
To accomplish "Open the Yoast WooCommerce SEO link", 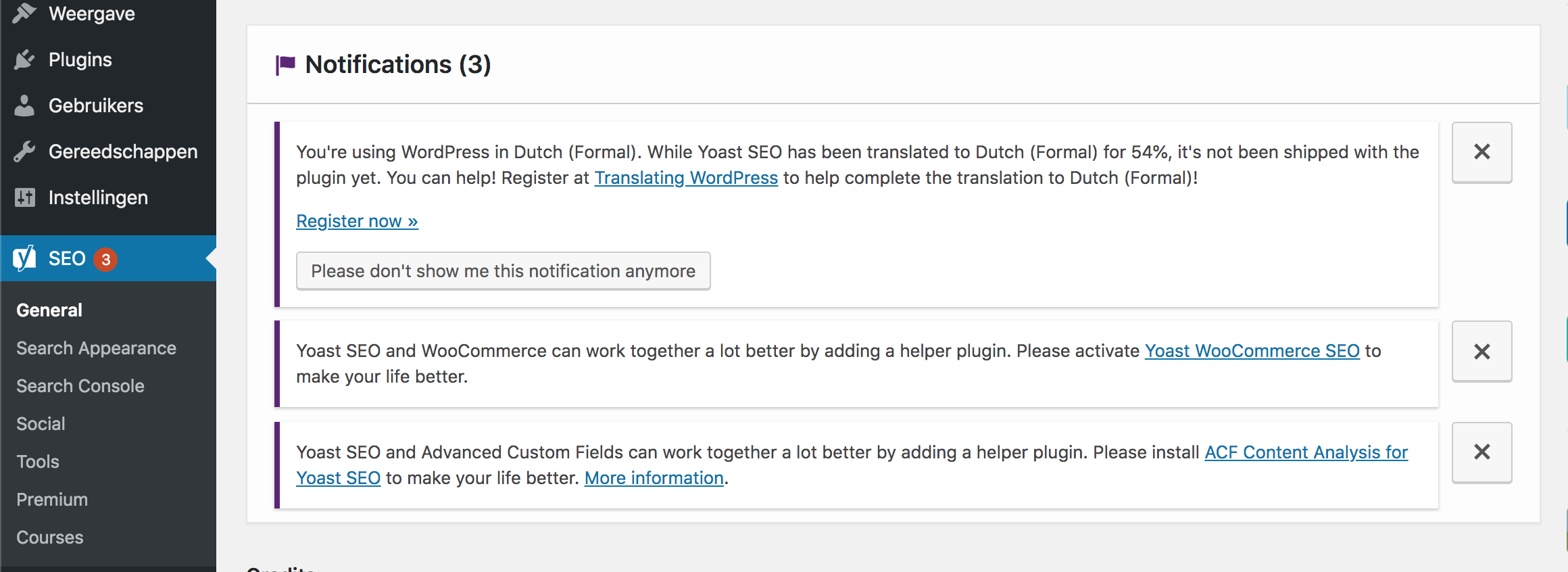I will click(x=1252, y=351).
